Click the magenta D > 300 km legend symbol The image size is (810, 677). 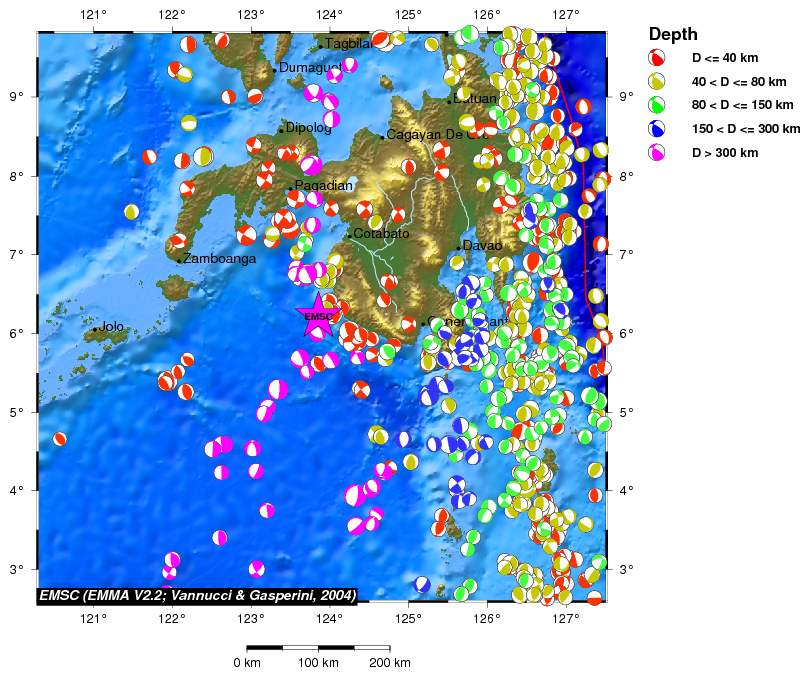click(x=657, y=152)
